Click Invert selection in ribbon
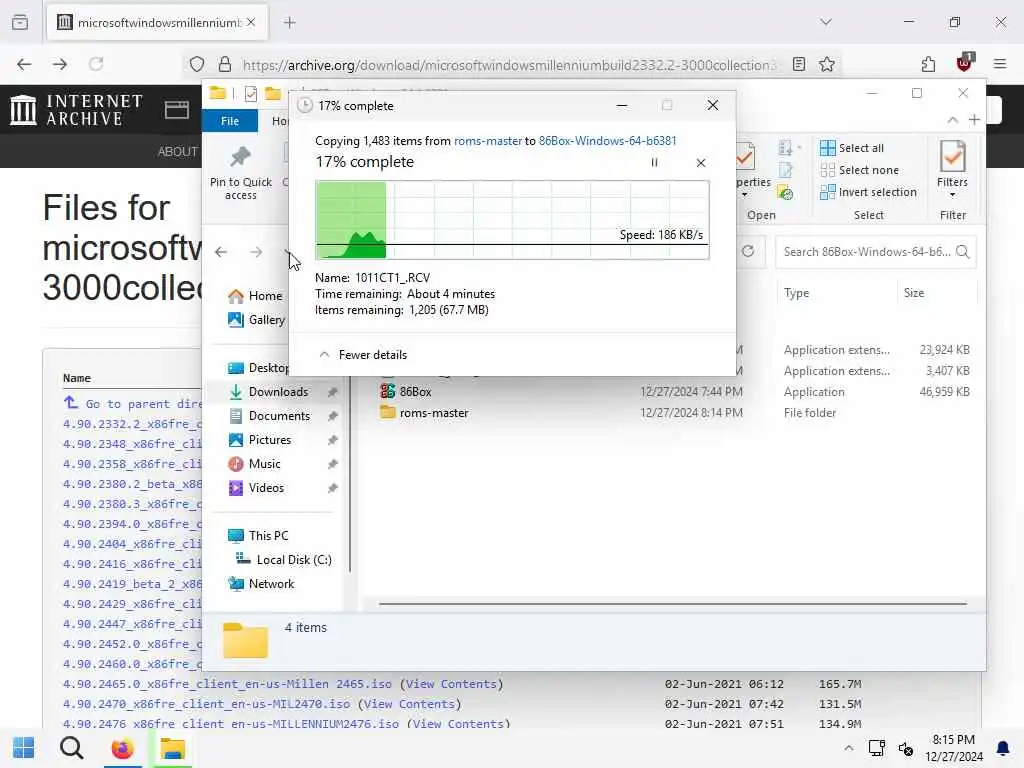Image resolution: width=1024 pixels, height=768 pixels. 869,192
